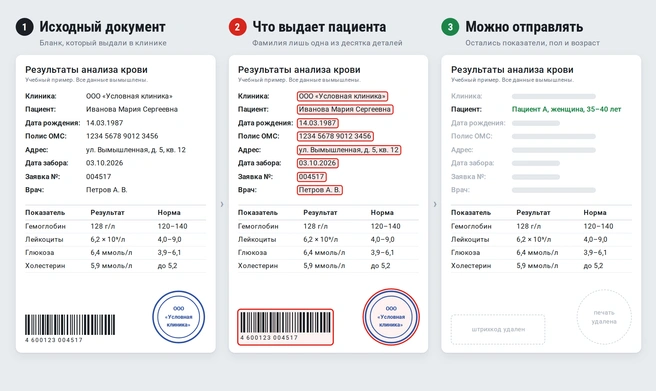This screenshot has height=391, width=656.
Task: Click the greyed 'Полис ОМС:' label in the third card
Action: coord(472,136)
